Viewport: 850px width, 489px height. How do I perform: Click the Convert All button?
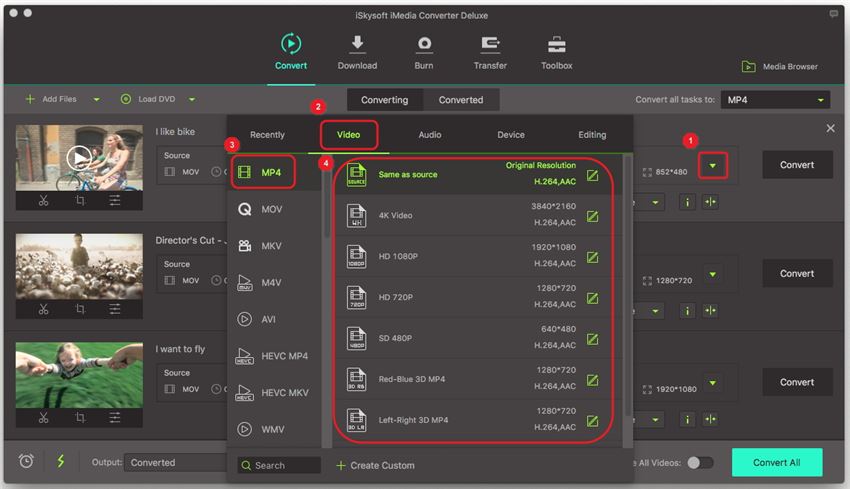coord(776,462)
